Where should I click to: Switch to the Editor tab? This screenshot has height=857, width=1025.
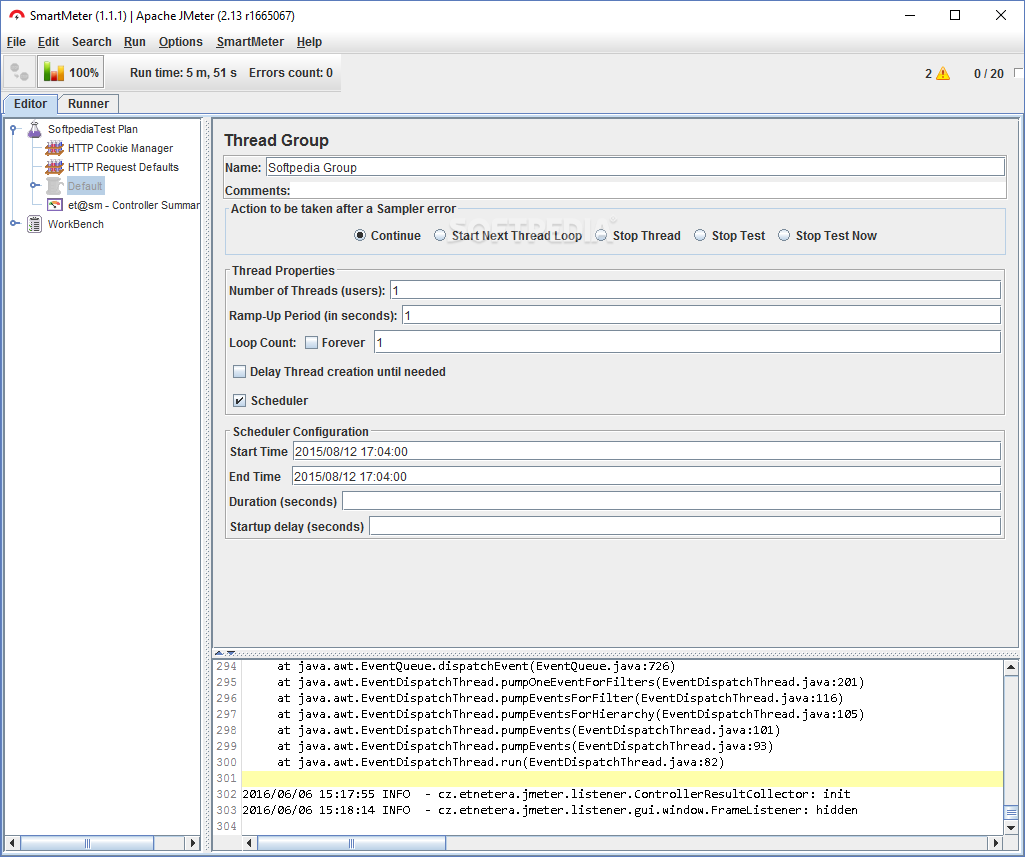pyautogui.click(x=30, y=103)
